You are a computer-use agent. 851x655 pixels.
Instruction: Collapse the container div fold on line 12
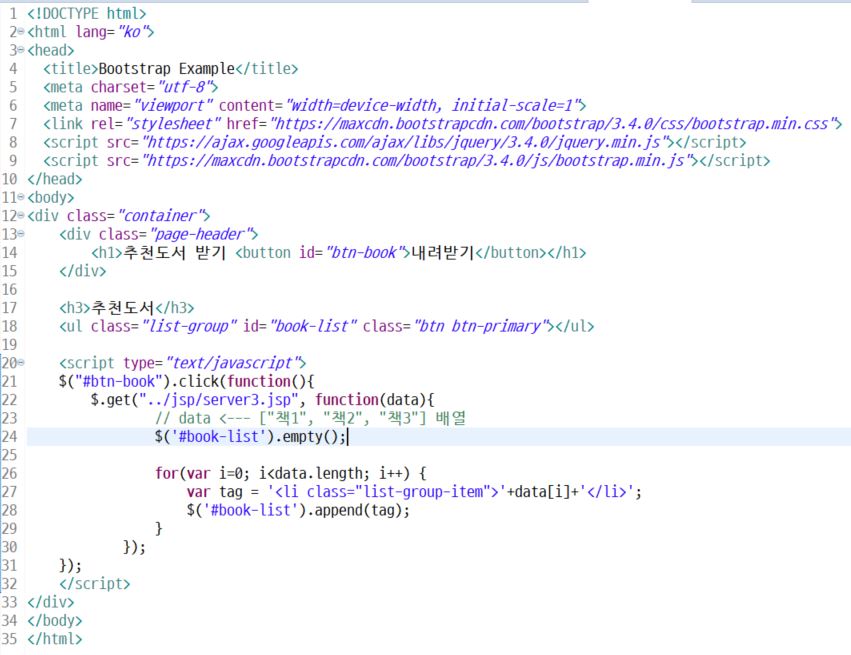[x=21, y=215]
